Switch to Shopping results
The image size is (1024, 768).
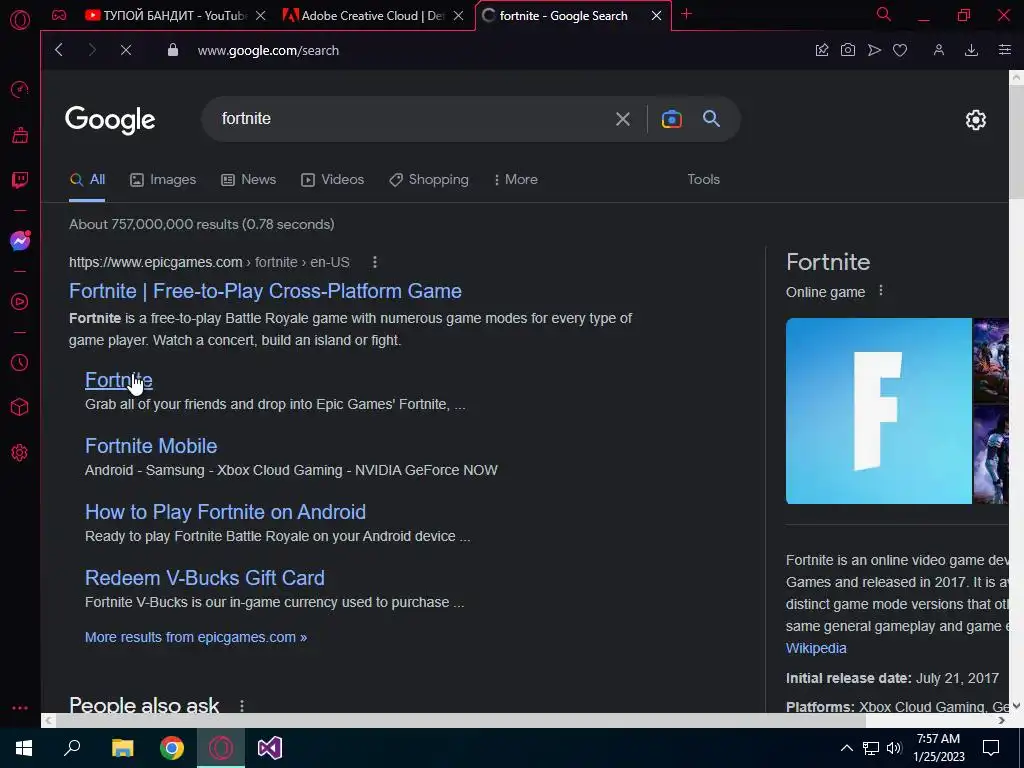(429, 180)
